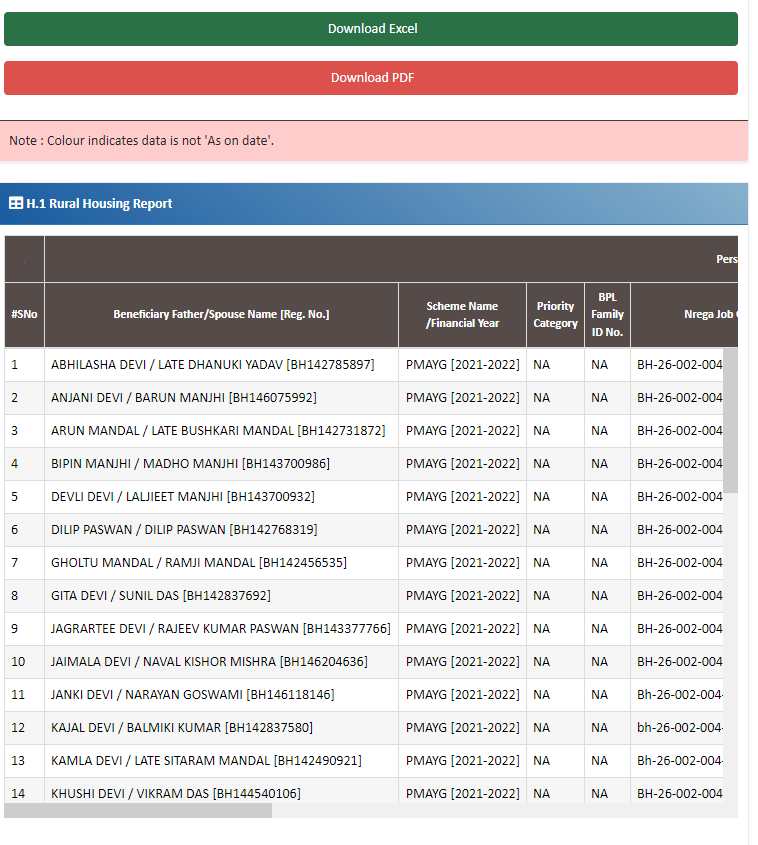Select KAMLA DEVI / LATE SITARAM MANDAL entry
This screenshot has height=845, width=758.
coord(206,760)
